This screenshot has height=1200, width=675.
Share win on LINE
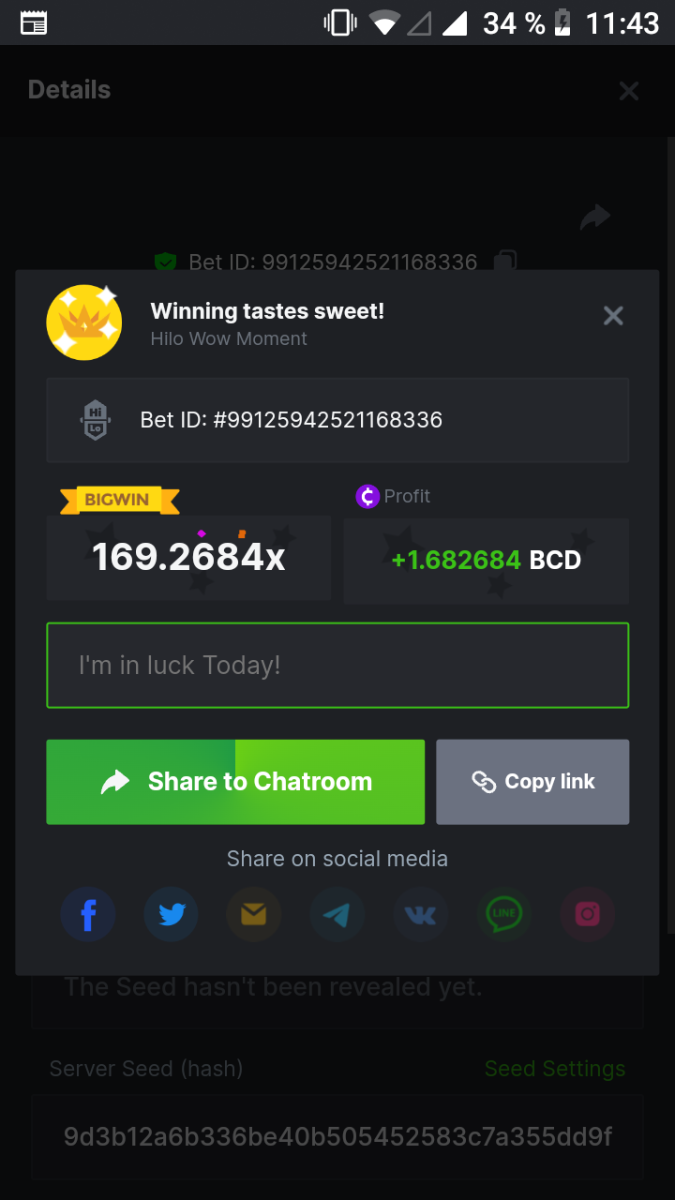point(504,914)
